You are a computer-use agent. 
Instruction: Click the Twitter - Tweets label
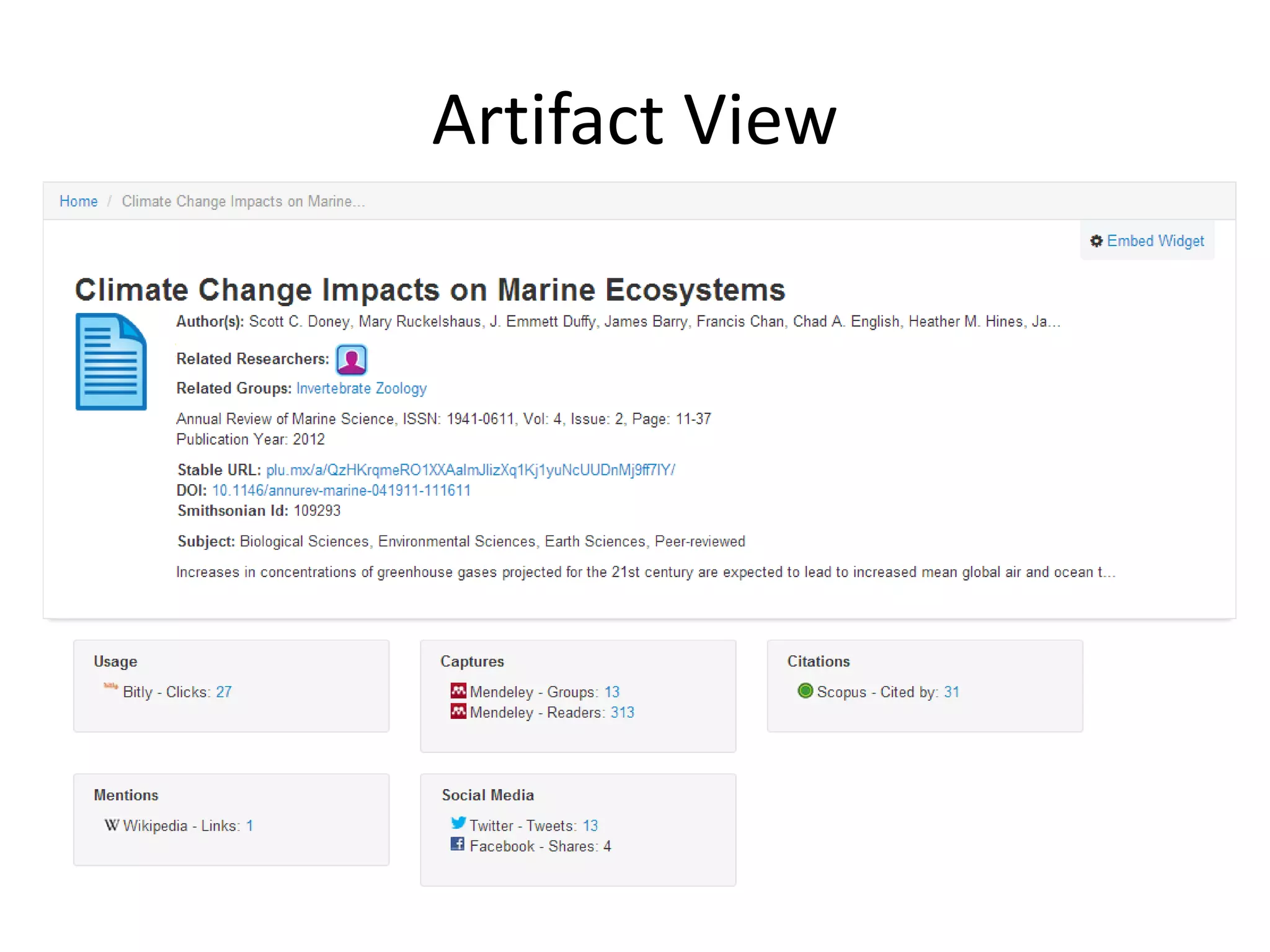click(523, 826)
